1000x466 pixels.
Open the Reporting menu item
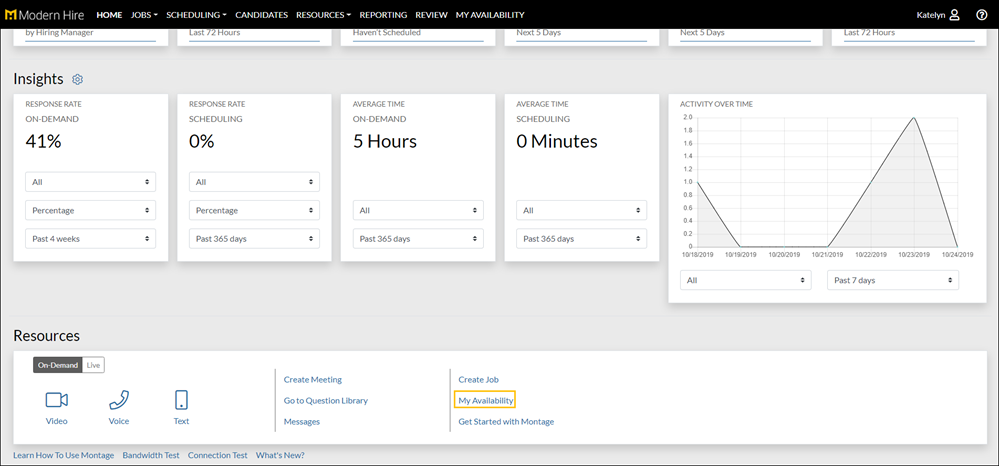(383, 15)
